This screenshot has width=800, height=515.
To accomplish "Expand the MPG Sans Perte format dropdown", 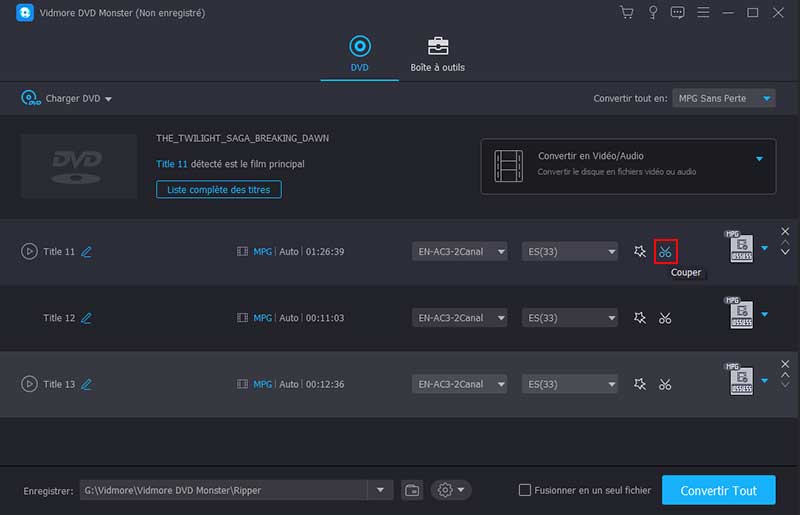I will click(x=723, y=98).
